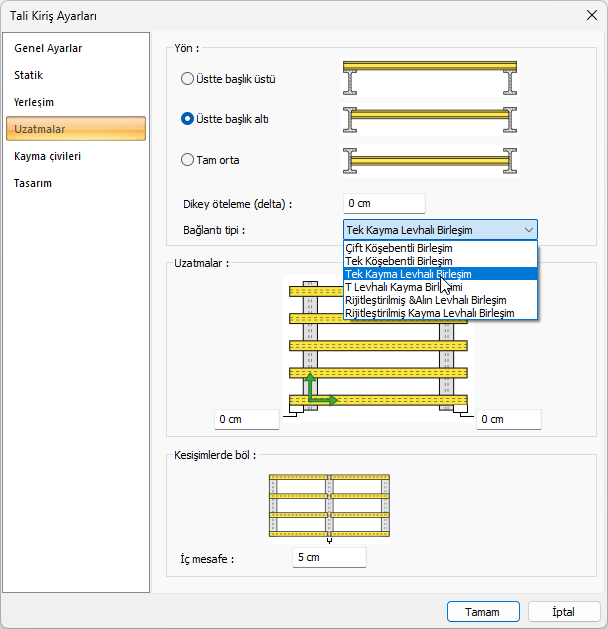This screenshot has width=608, height=629.
Task: Open the Tasarım section
Action: (x=33, y=183)
